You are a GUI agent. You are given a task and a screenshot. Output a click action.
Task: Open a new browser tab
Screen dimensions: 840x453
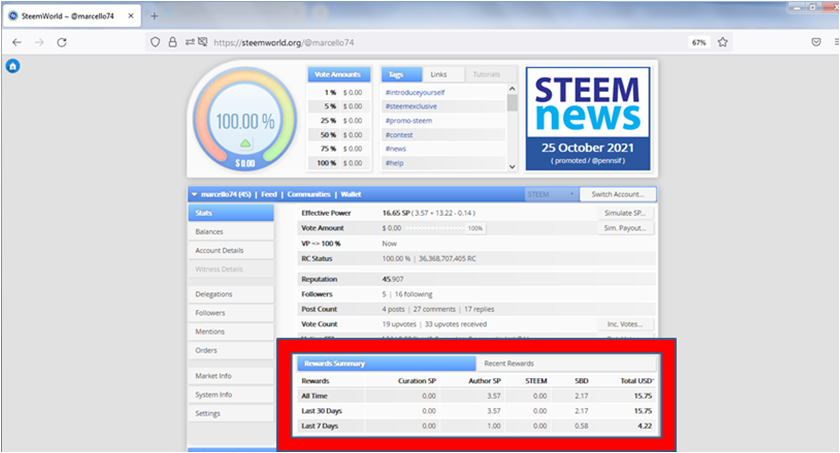[x=154, y=16]
